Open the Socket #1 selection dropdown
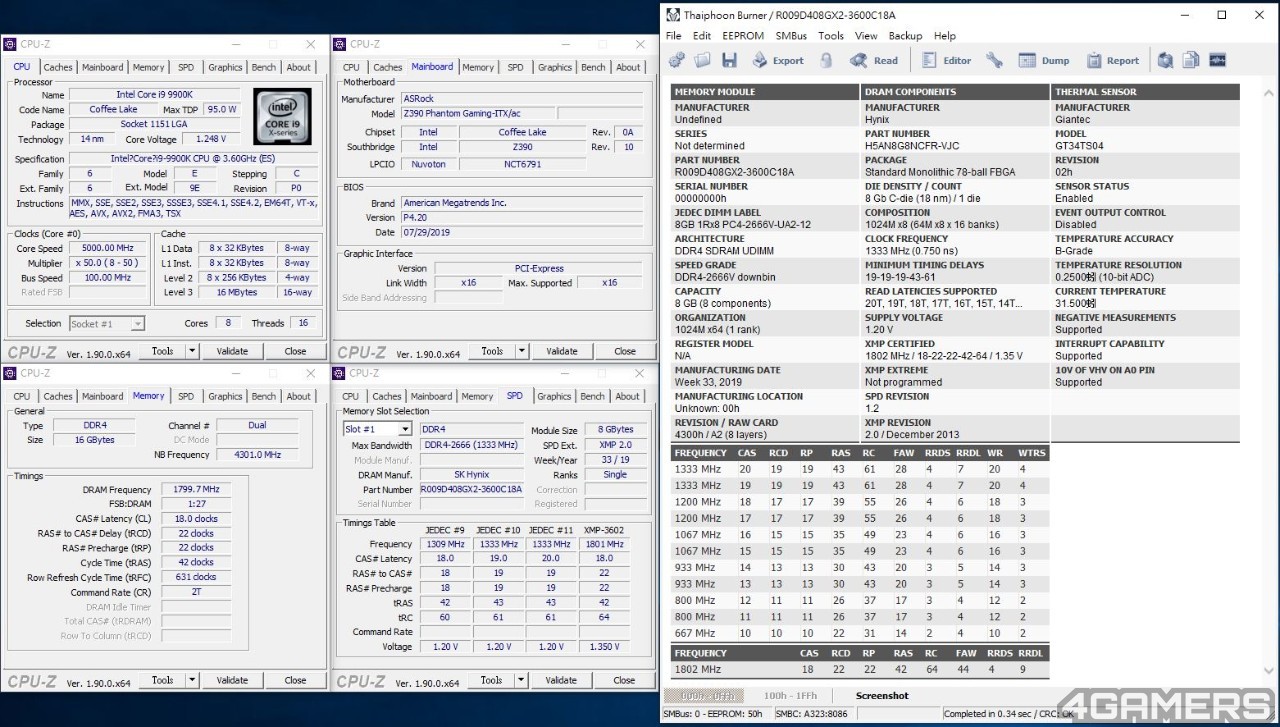The height and width of the screenshot is (727, 1280). (107, 324)
